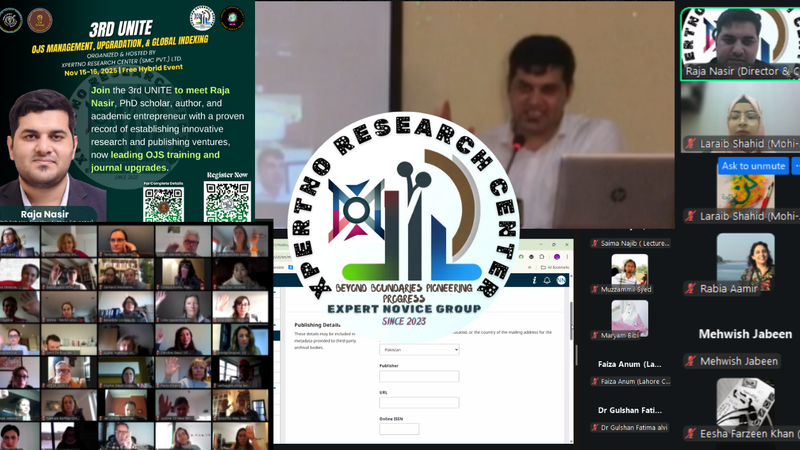Viewport: 800px width, 450px height.
Task: Click the Publisher text field
Action: coord(419,377)
